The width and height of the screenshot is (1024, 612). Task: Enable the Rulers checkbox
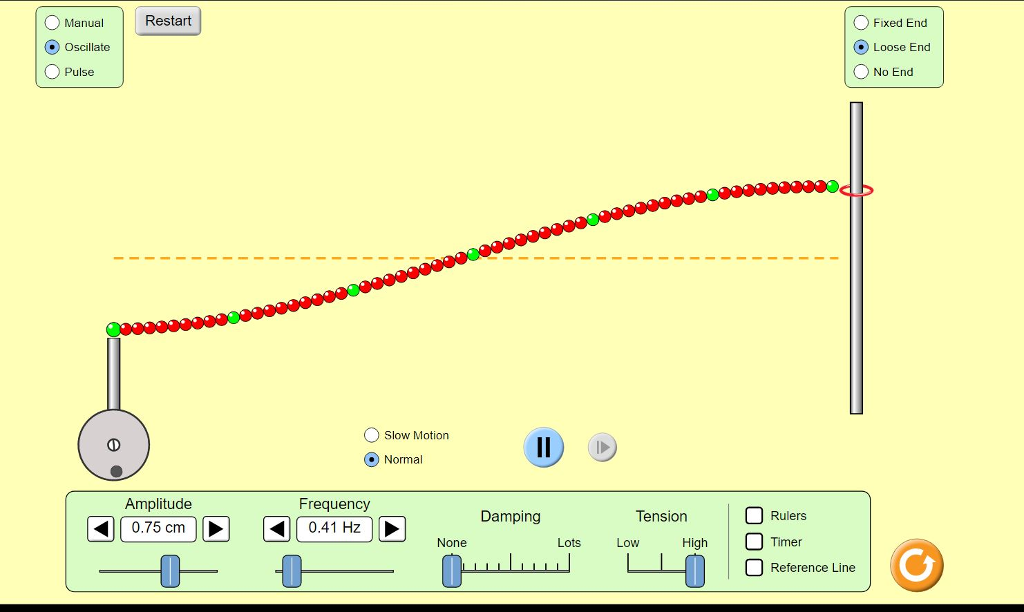coord(754,516)
